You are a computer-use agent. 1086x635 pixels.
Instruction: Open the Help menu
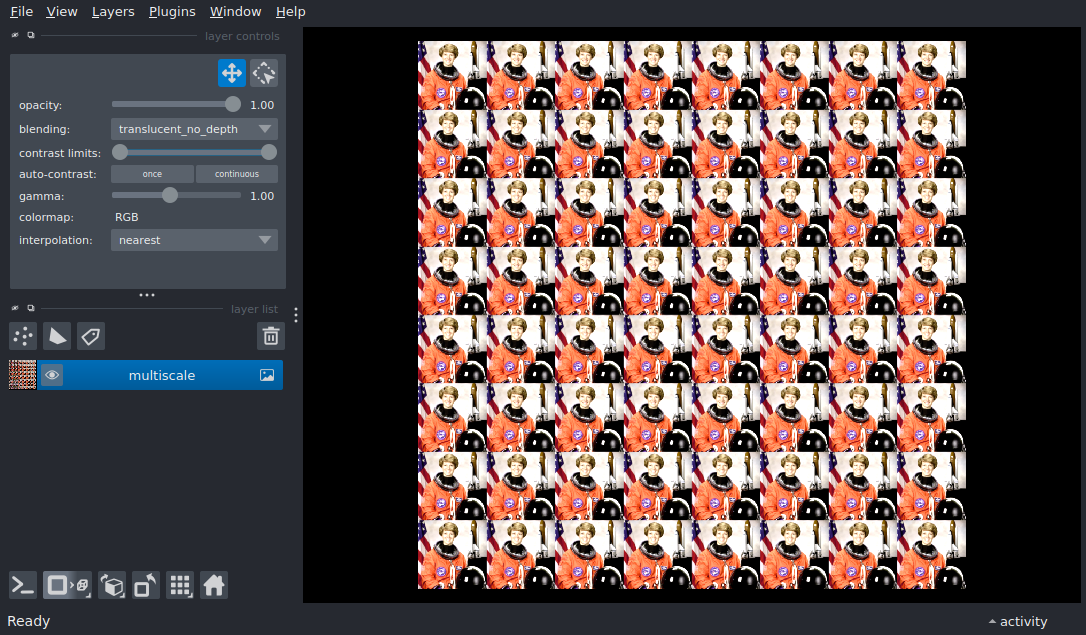click(x=290, y=12)
